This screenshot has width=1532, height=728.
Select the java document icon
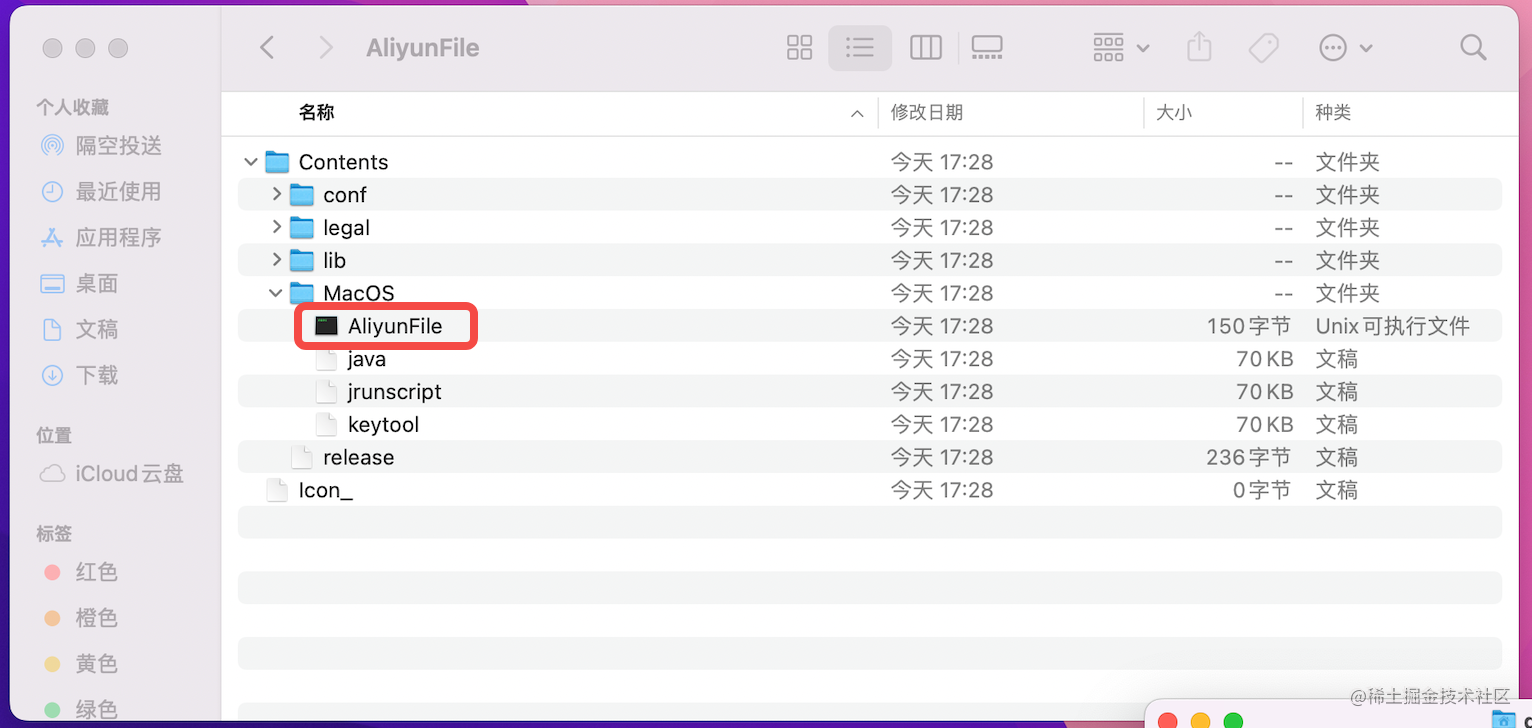326,359
